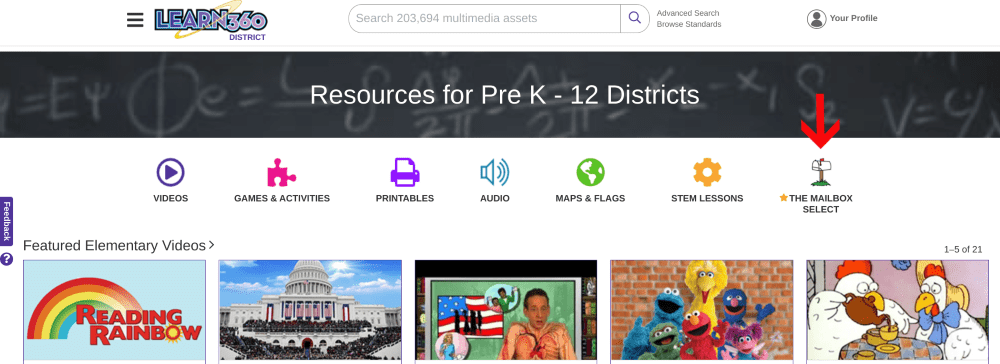This screenshot has height=364, width=1000.
Task: Expand Featured Elementary Videos chevron
Action: pos(211,245)
